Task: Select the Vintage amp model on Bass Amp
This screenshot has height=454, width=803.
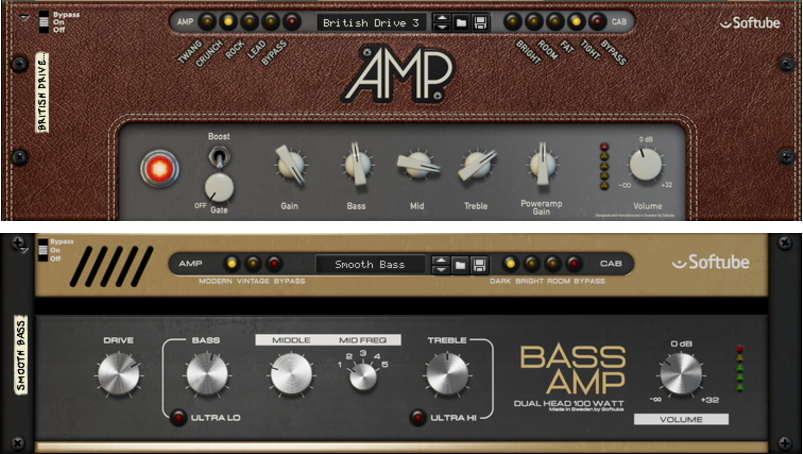Action: (253, 264)
